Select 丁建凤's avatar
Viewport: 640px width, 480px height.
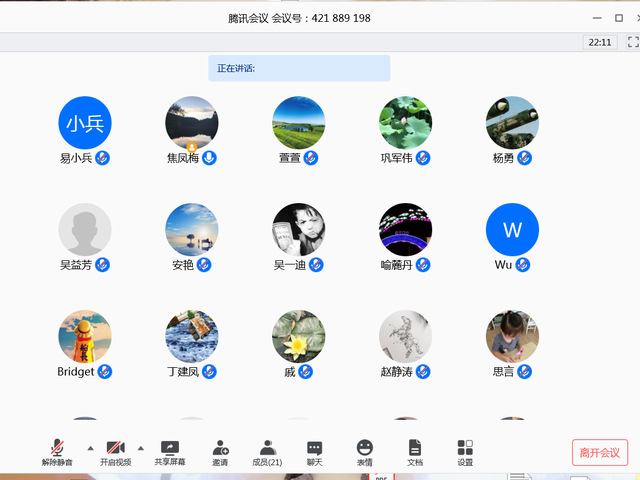pyautogui.click(x=192, y=336)
